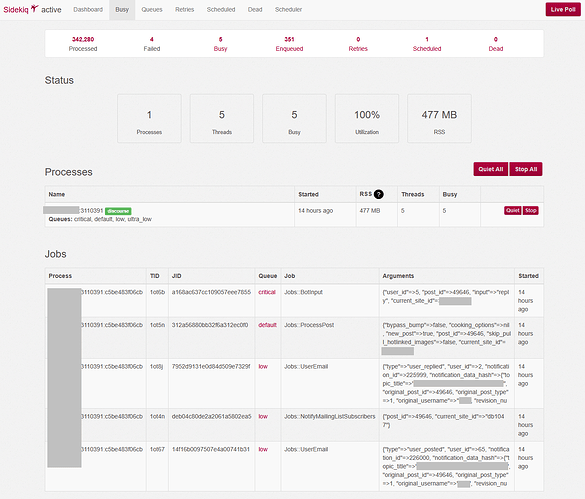Screen dimensions: 585x499
Task: Open the 4 Failed stat
Action: coord(152,44)
